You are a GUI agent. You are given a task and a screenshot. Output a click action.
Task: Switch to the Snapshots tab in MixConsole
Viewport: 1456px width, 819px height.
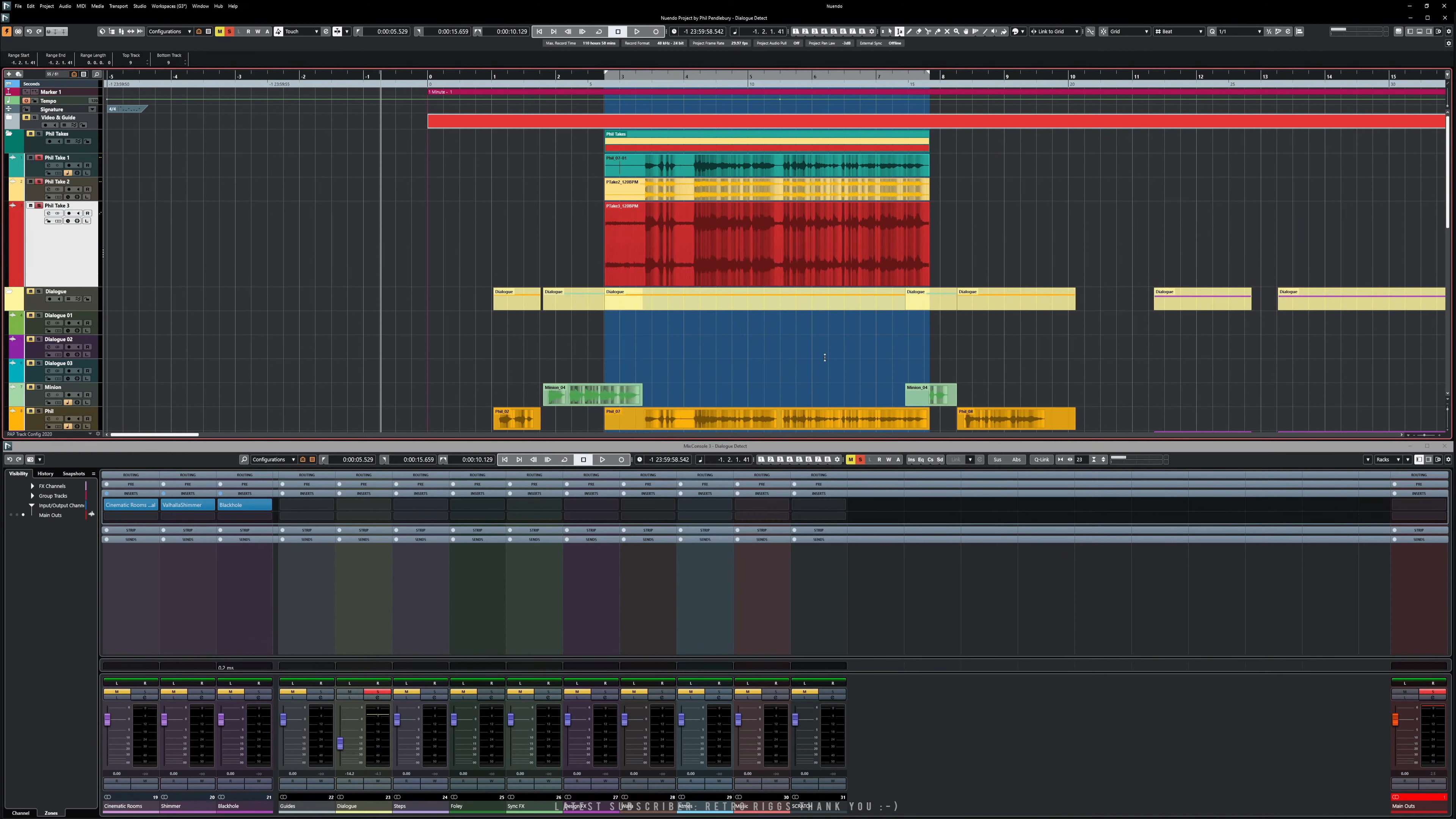point(74,474)
